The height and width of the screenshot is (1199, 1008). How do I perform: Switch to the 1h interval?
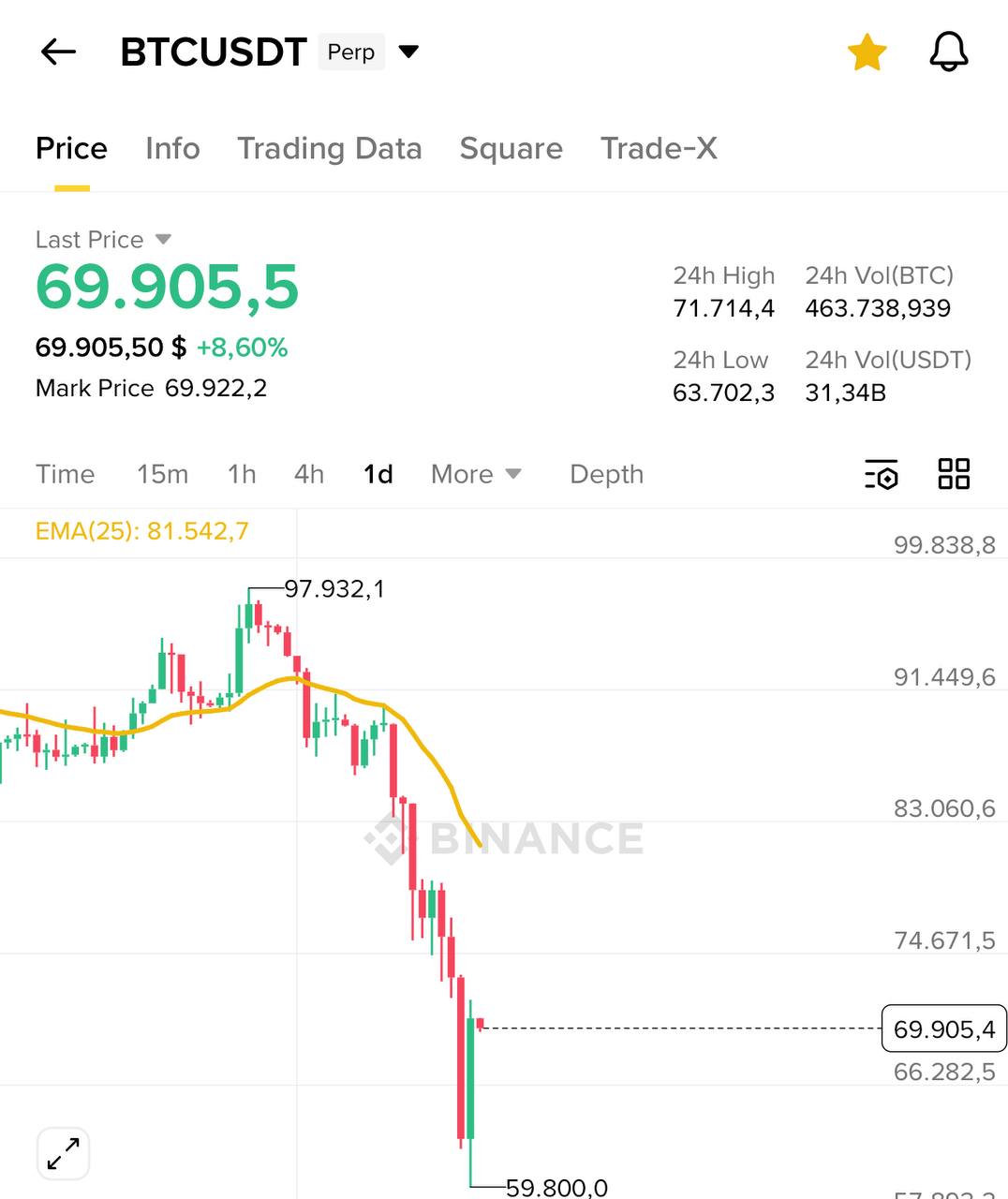[x=241, y=475]
